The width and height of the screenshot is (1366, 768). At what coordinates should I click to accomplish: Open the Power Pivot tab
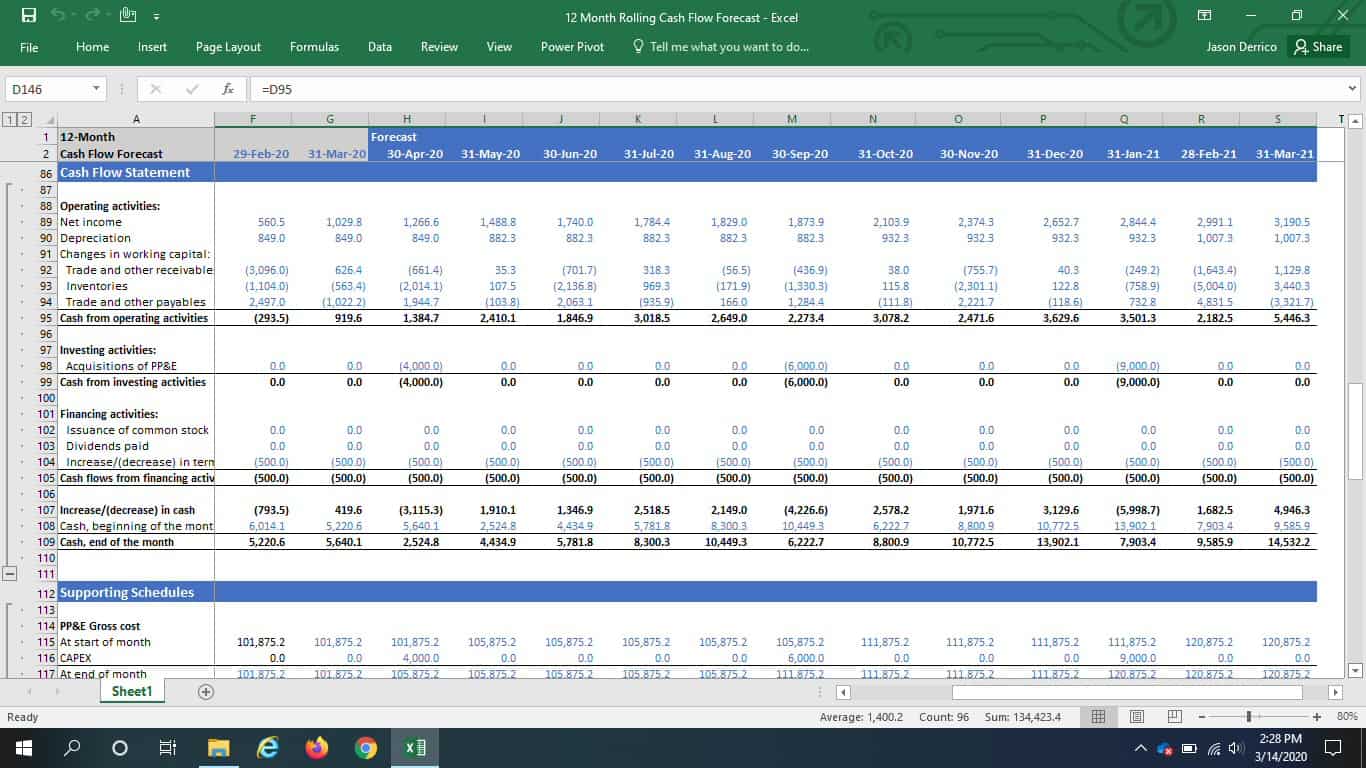click(571, 46)
